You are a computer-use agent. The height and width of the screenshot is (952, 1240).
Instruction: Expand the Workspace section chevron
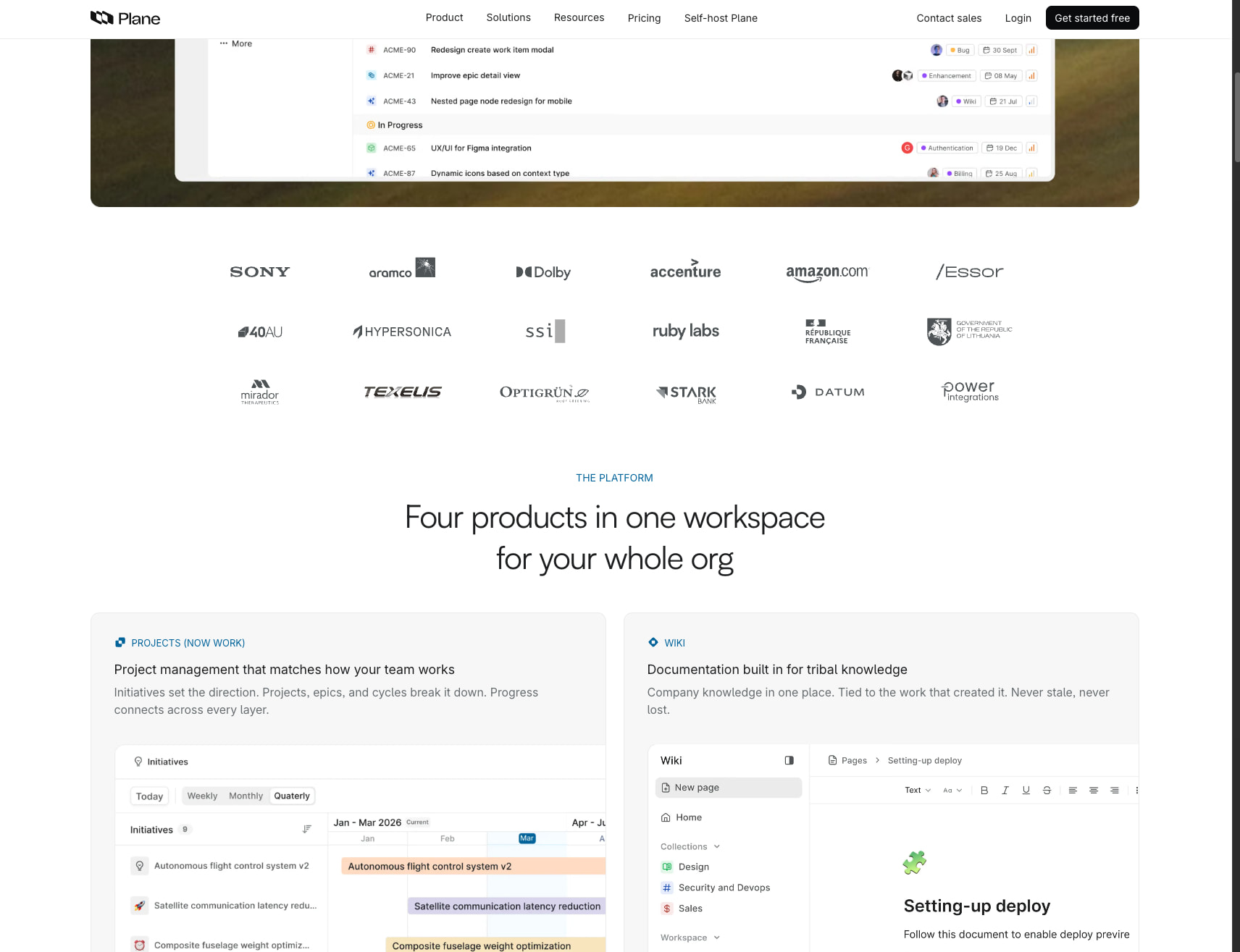[717, 938]
